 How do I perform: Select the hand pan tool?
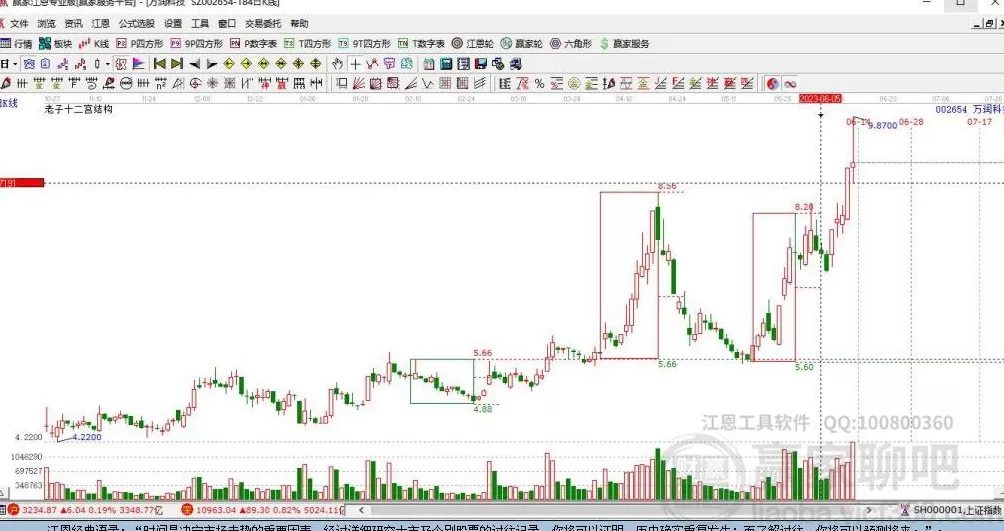pyautogui.click(x=338, y=64)
